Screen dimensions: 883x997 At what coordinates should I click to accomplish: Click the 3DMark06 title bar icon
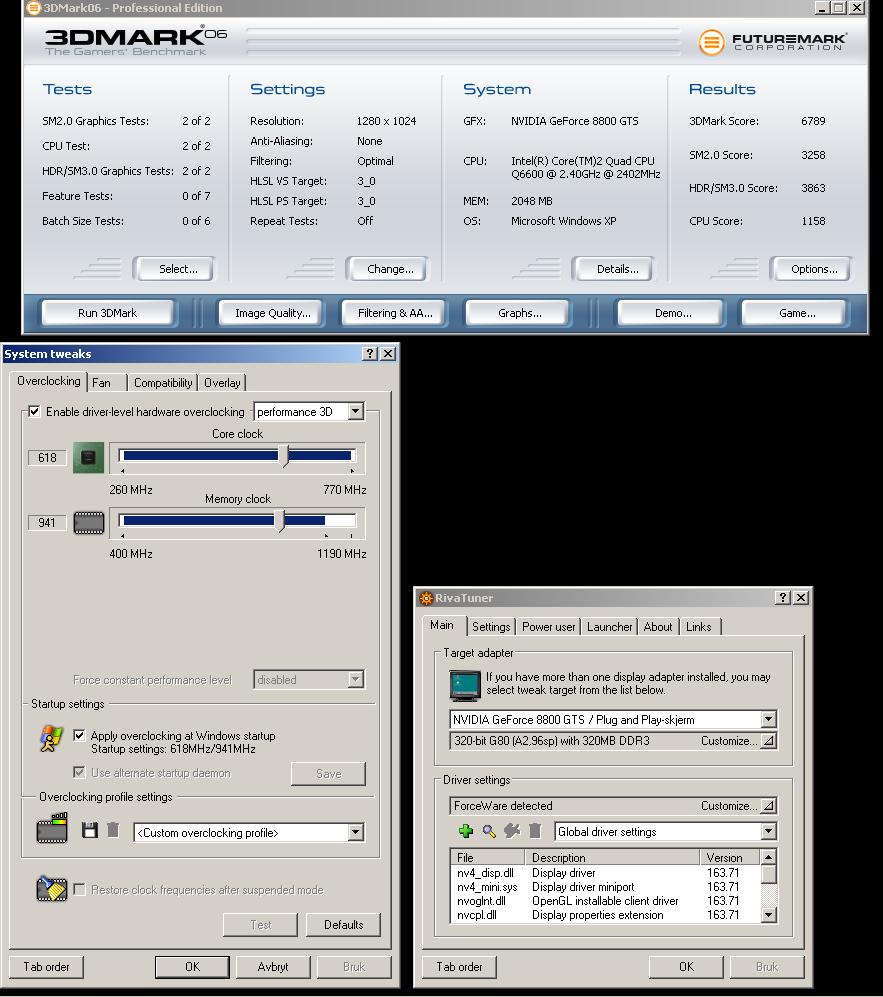coord(34,8)
